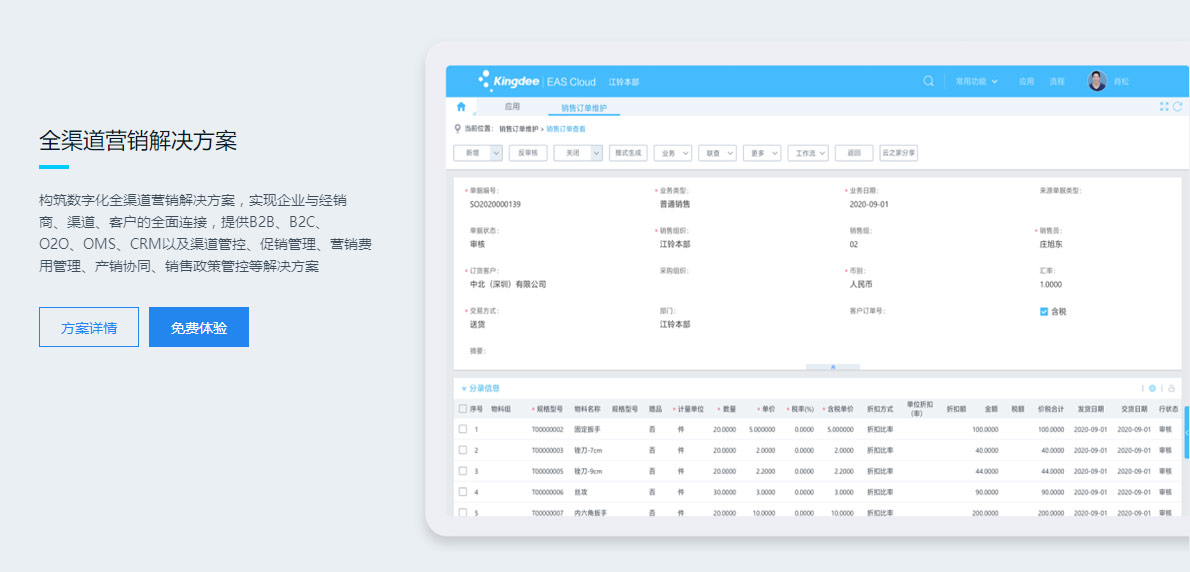
Task: Click order number SO2020000139
Action: coord(496,204)
